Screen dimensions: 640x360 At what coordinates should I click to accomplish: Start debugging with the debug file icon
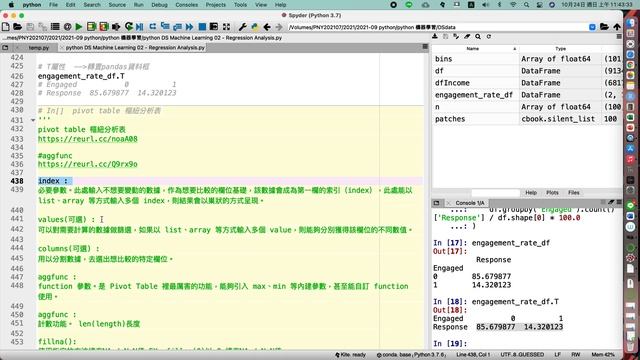point(140,27)
